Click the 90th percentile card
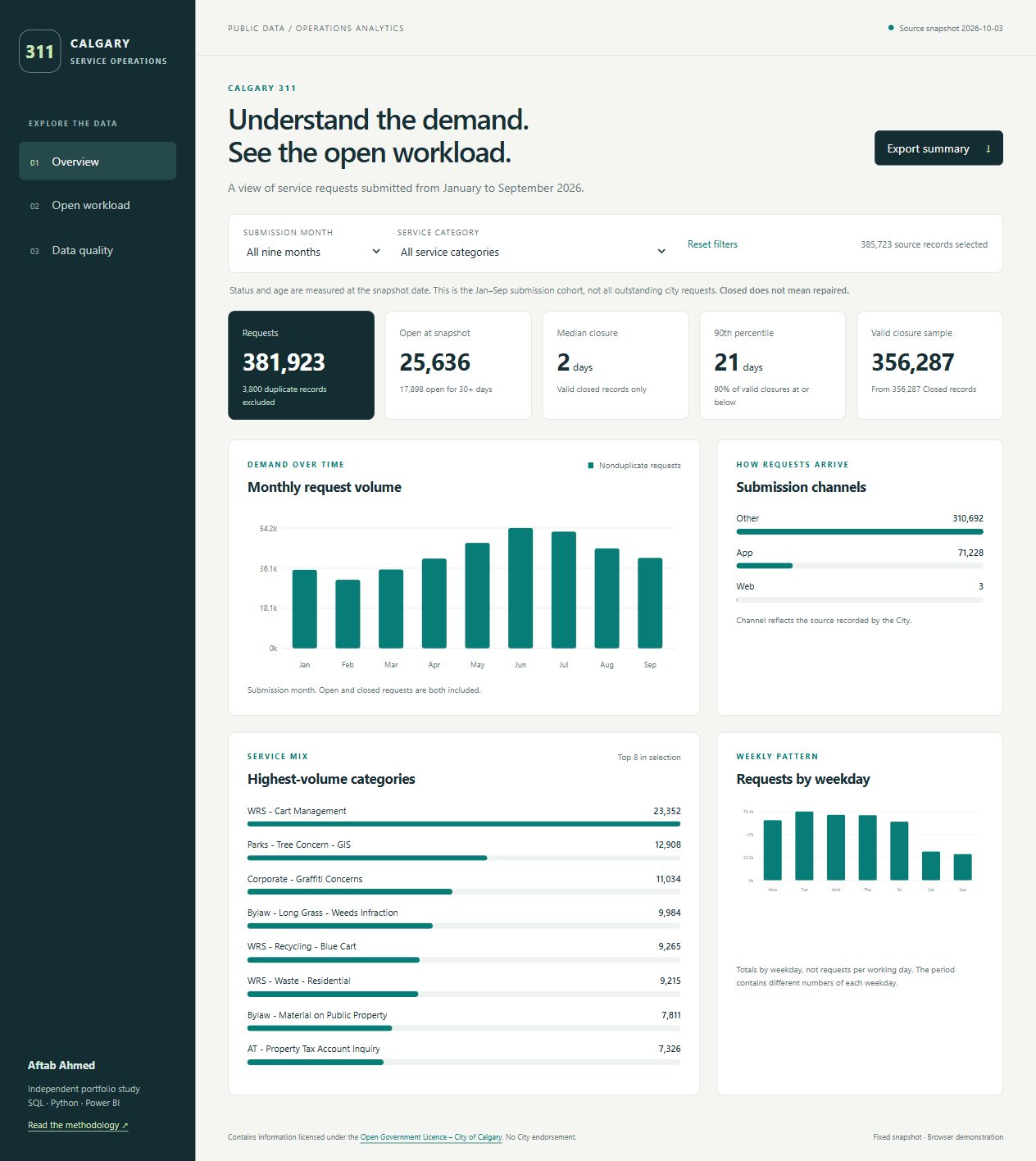Viewport: 1036px width, 1161px height. (772, 365)
